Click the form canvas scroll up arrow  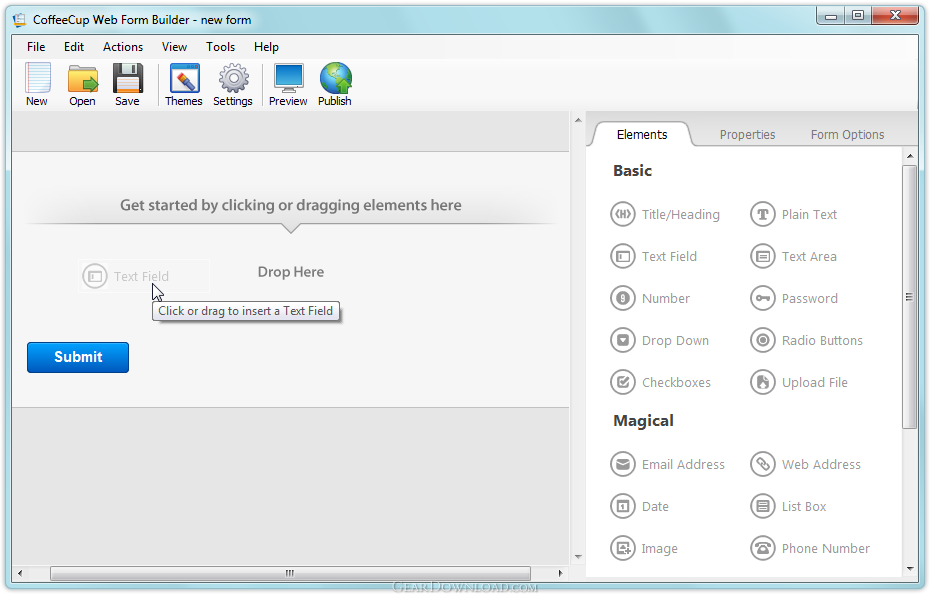[x=578, y=120]
